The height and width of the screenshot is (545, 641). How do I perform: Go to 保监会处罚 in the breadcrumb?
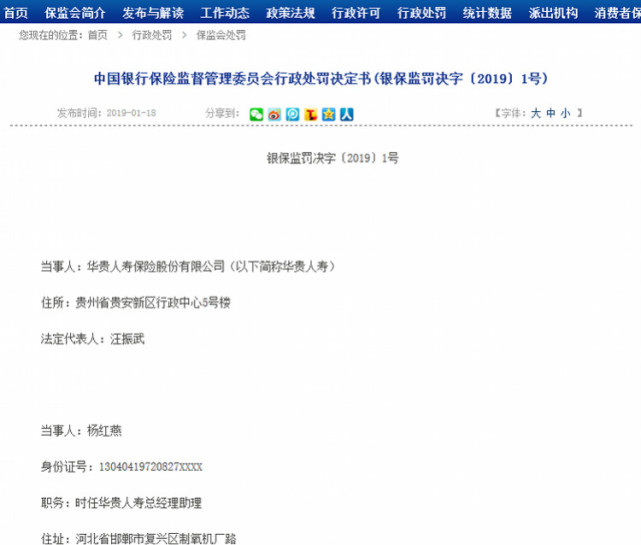(221, 35)
